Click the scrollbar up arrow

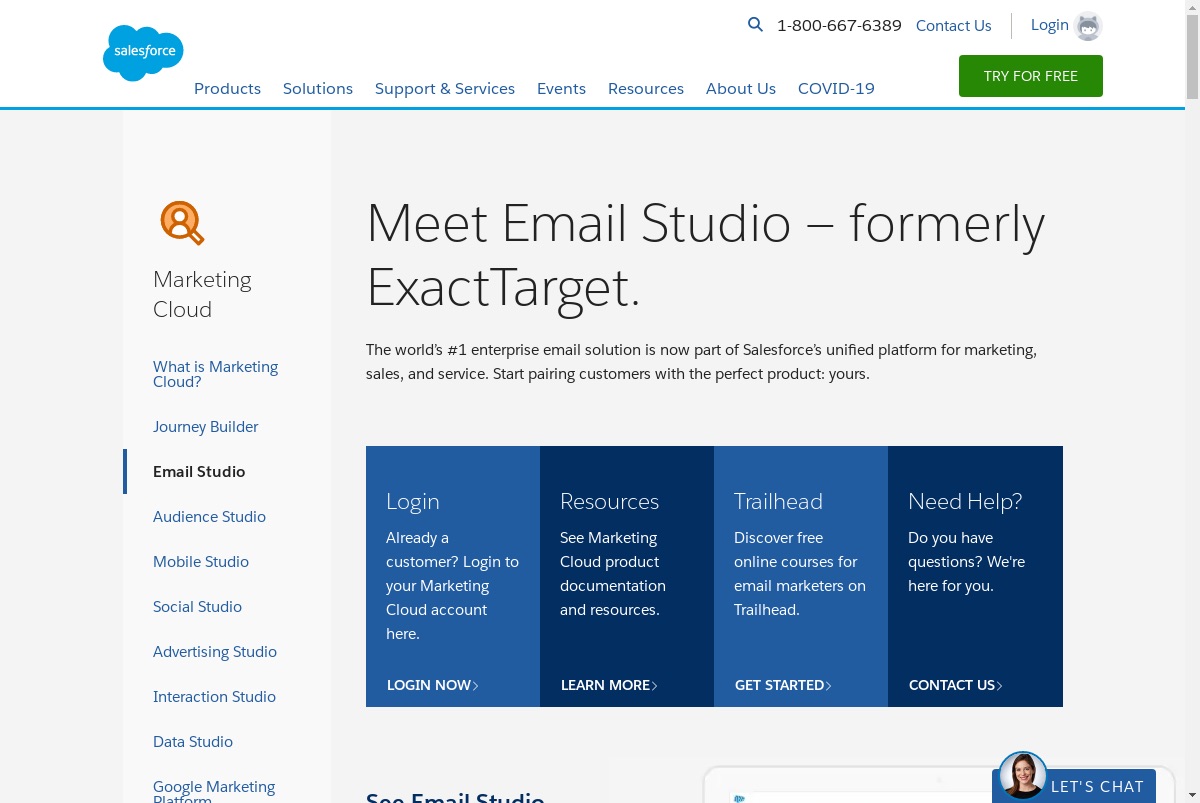(1192, 7)
